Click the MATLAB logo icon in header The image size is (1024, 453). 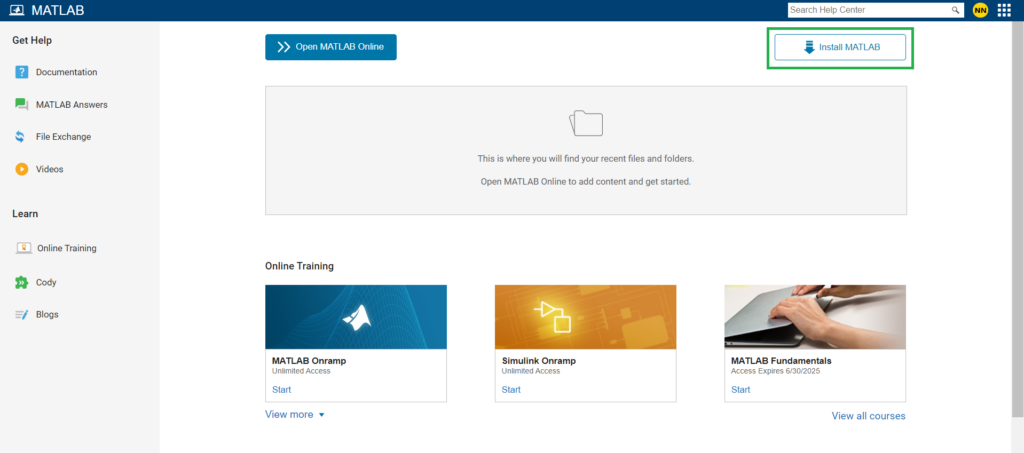click(x=17, y=10)
